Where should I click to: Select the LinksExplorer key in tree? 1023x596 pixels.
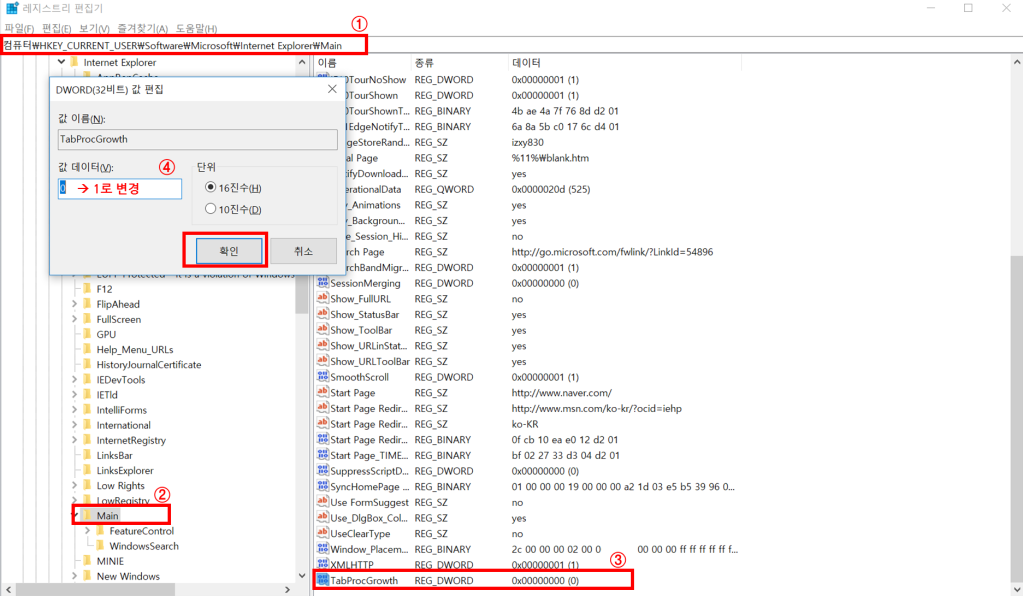(125, 470)
